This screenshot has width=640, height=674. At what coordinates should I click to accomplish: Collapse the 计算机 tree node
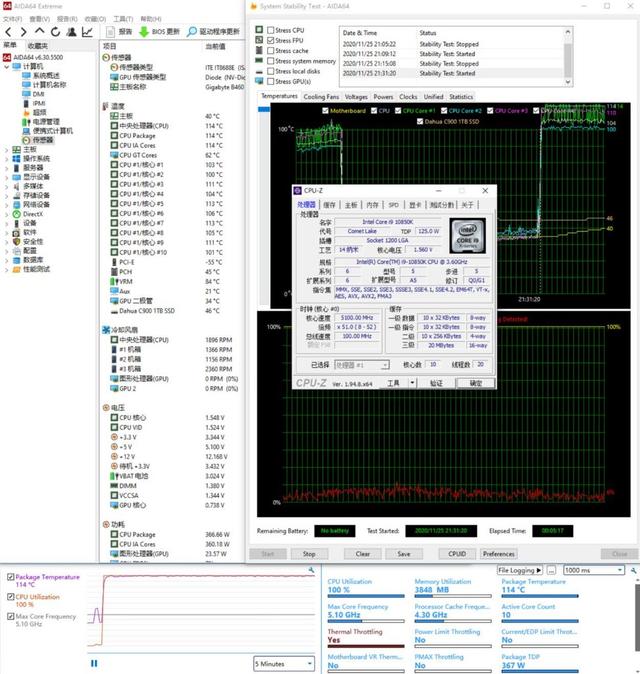pos(6,67)
